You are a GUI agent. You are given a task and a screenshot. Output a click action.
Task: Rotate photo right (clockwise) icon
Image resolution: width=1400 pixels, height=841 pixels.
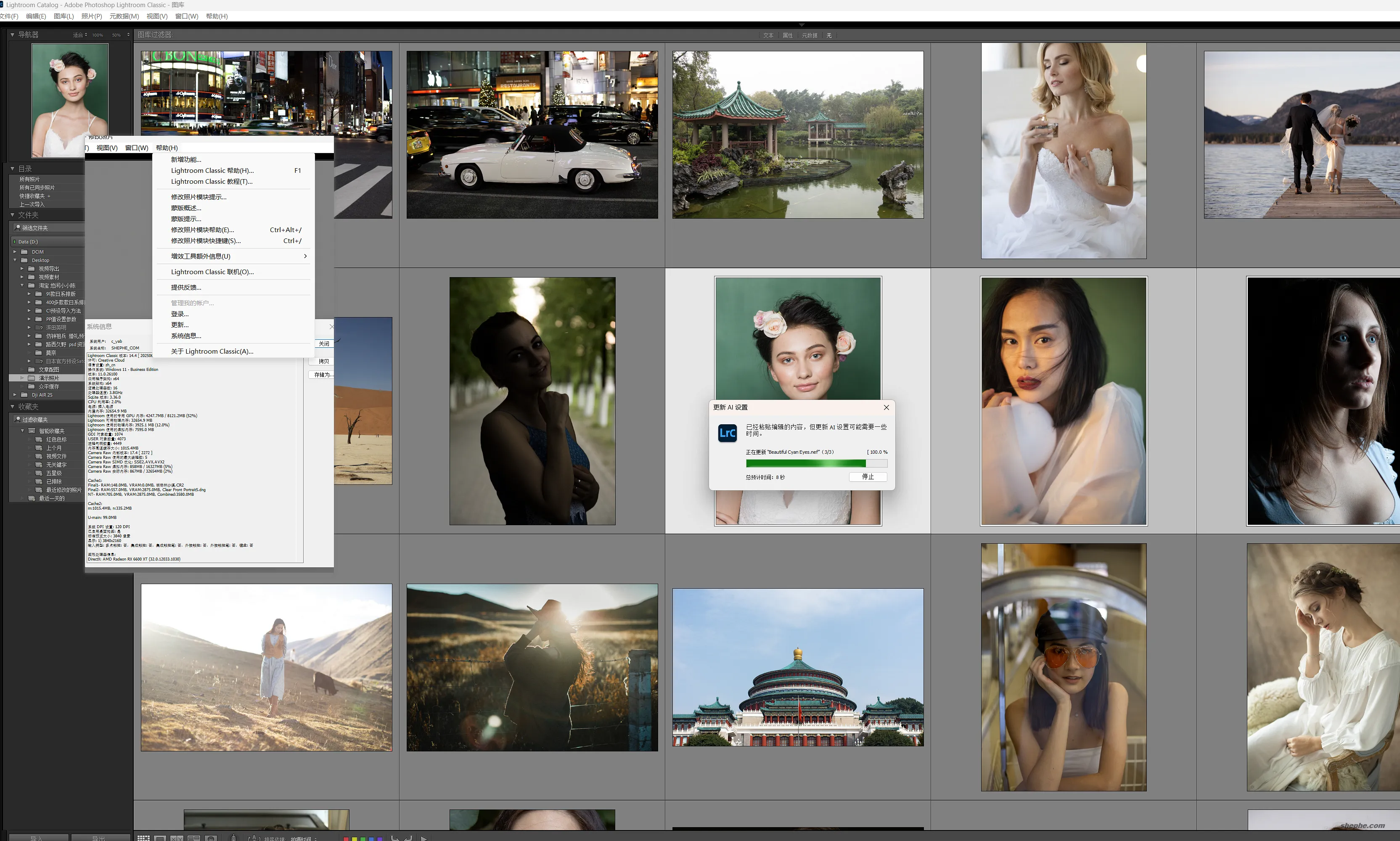click(x=408, y=838)
